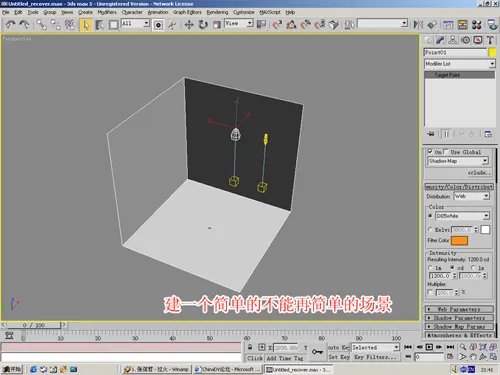Click the Render Scene teapot icon
500x375 pixels.
tap(492, 24)
